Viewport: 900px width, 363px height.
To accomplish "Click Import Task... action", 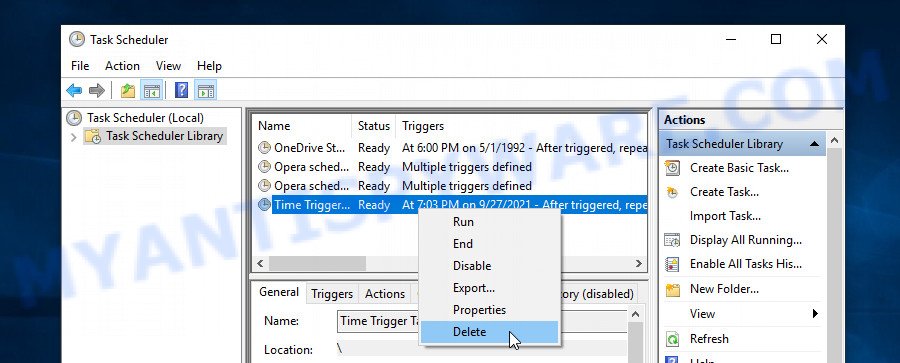I will (726, 216).
